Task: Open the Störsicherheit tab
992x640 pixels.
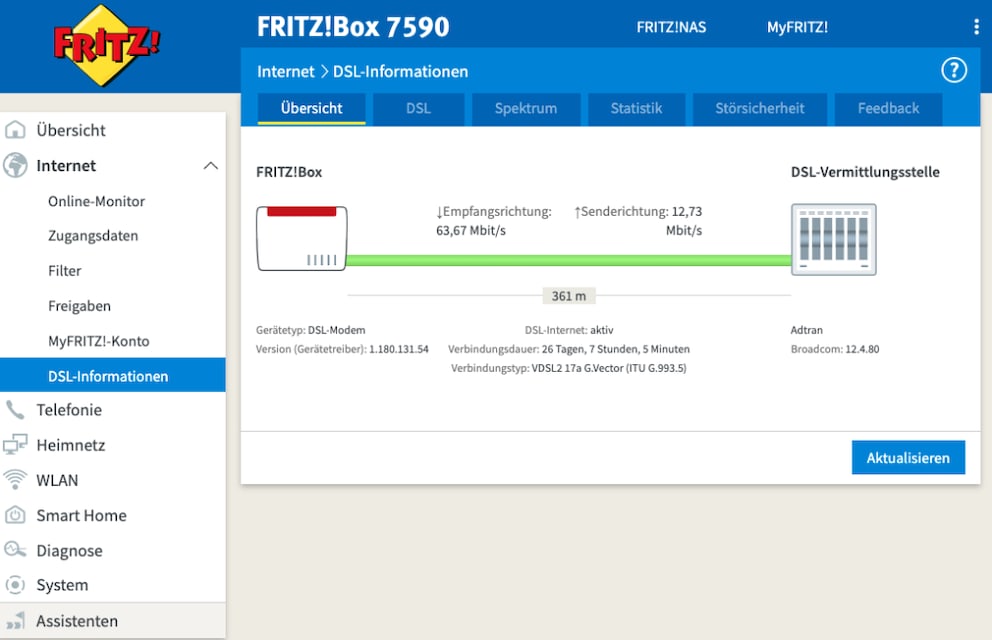Action: click(x=760, y=109)
